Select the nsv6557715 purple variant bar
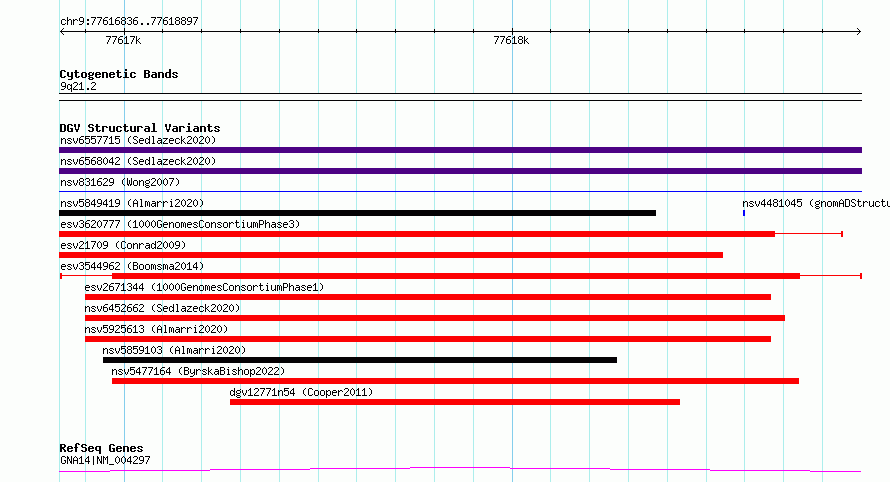This screenshot has width=890, height=482. click(460, 150)
